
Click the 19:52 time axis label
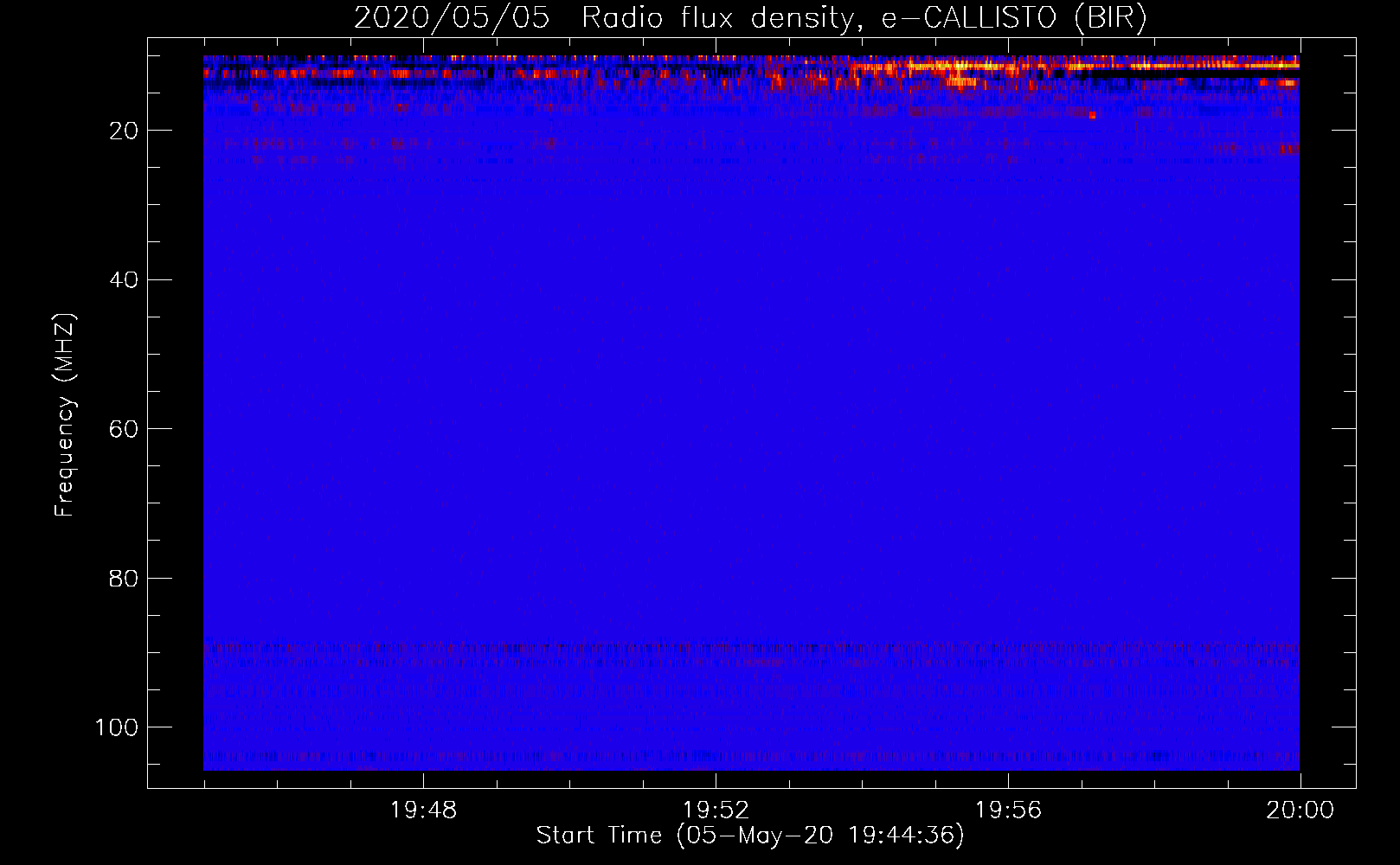(x=716, y=811)
